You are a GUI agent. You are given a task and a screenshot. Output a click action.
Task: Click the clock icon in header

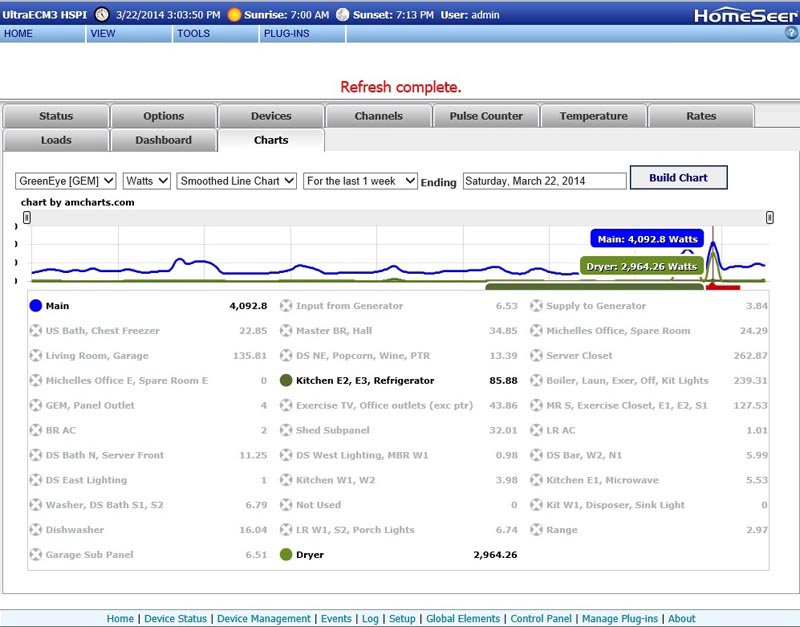click(102, 15)
